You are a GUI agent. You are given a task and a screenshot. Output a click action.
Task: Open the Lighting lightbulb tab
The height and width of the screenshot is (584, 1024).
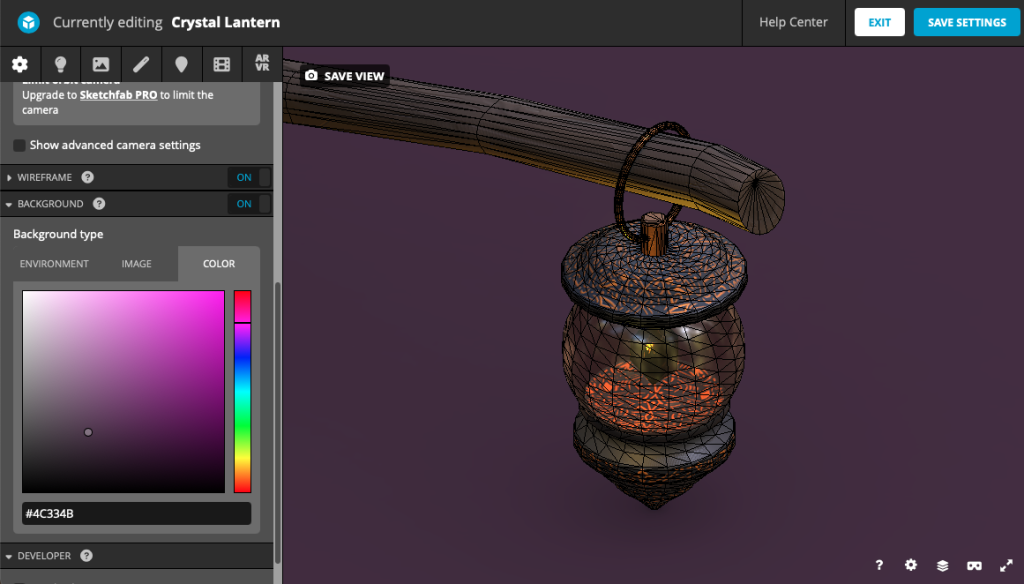(x=60, y=64)
